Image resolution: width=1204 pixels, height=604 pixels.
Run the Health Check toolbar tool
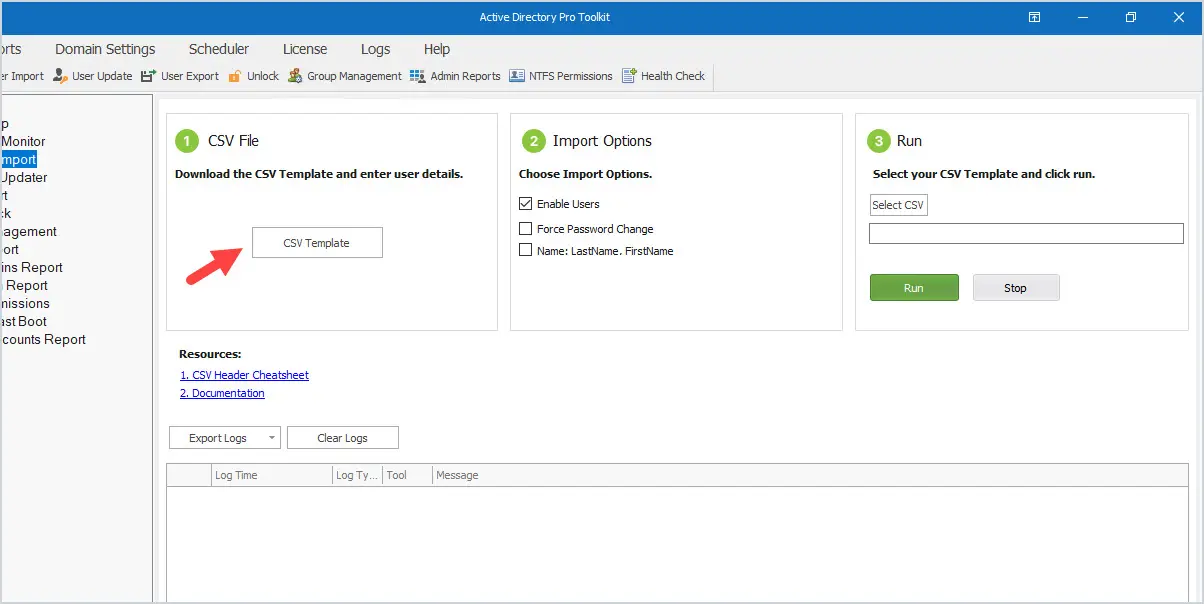point(664,76)
